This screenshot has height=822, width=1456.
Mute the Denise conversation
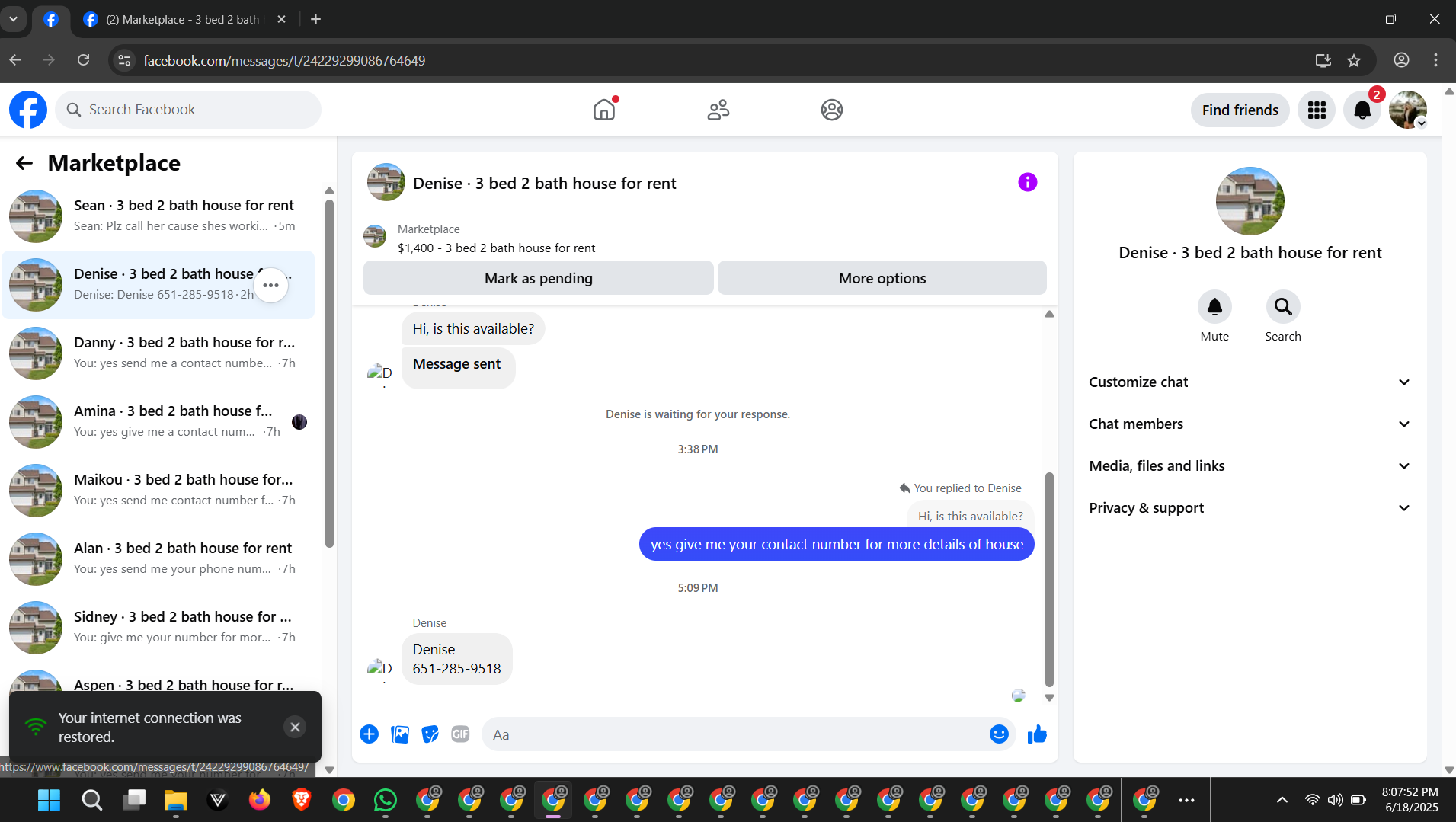(1214, 307)
